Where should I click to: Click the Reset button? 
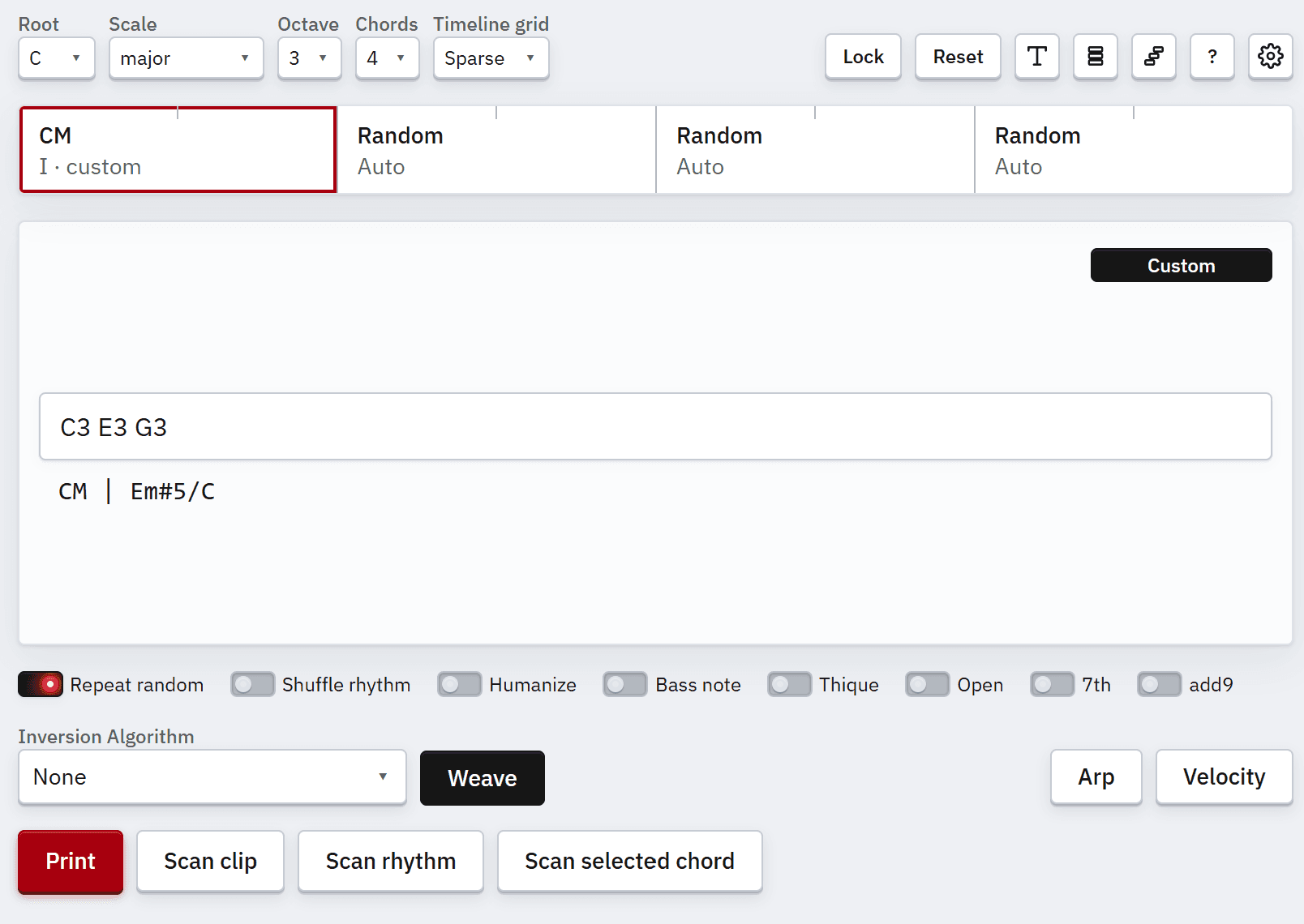click(x=958, y=57)
